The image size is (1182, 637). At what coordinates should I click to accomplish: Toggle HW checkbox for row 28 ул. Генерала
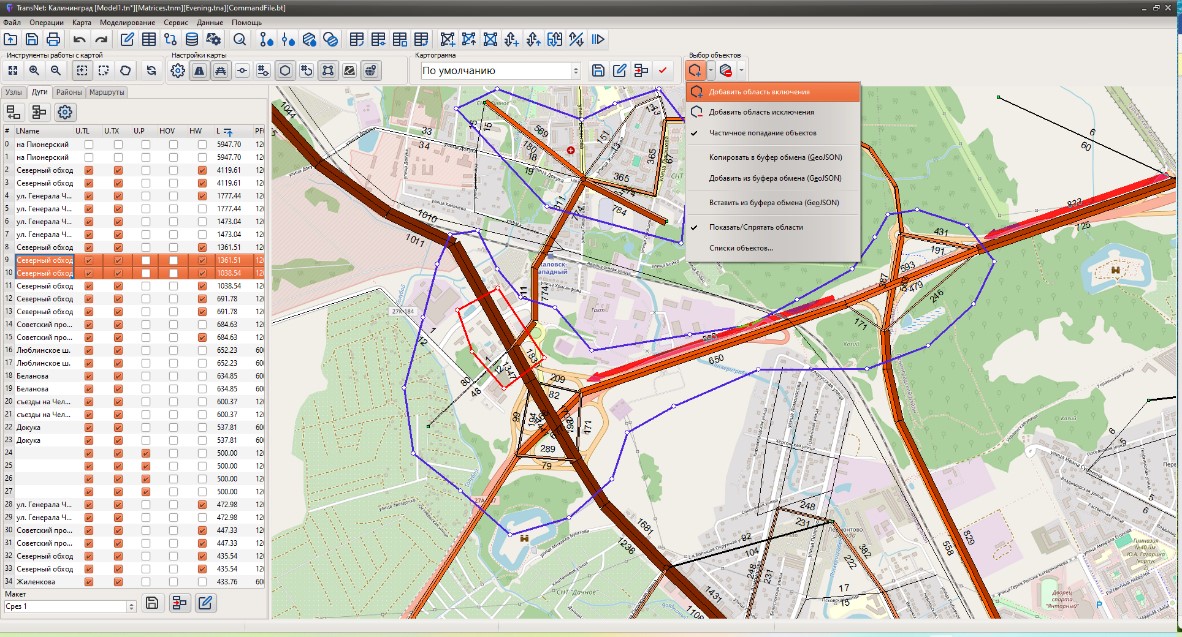click(202, 504)
